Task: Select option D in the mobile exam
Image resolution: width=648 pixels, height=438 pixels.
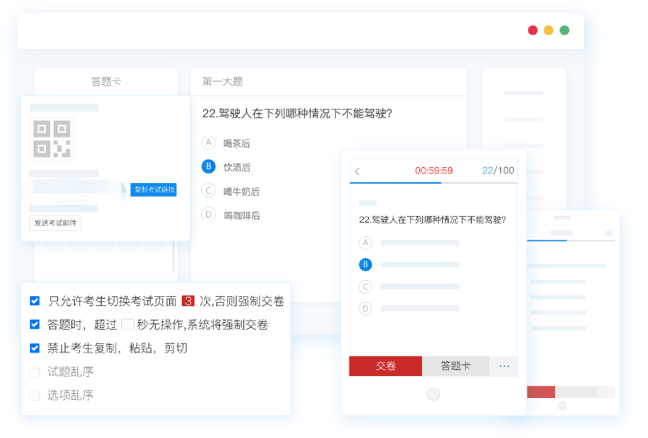Action: coord(365,308)
